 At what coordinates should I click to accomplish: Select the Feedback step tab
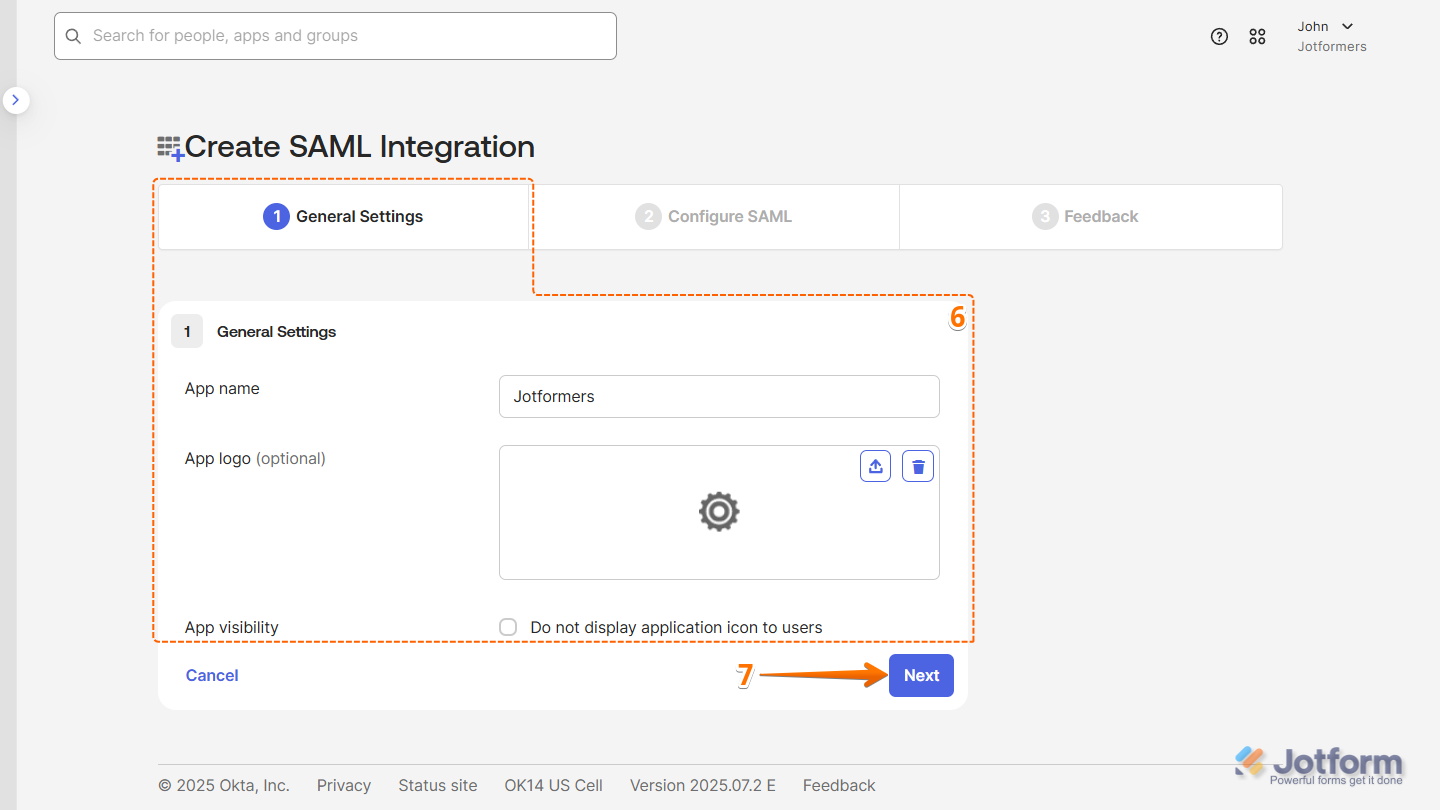[1091, 216]
